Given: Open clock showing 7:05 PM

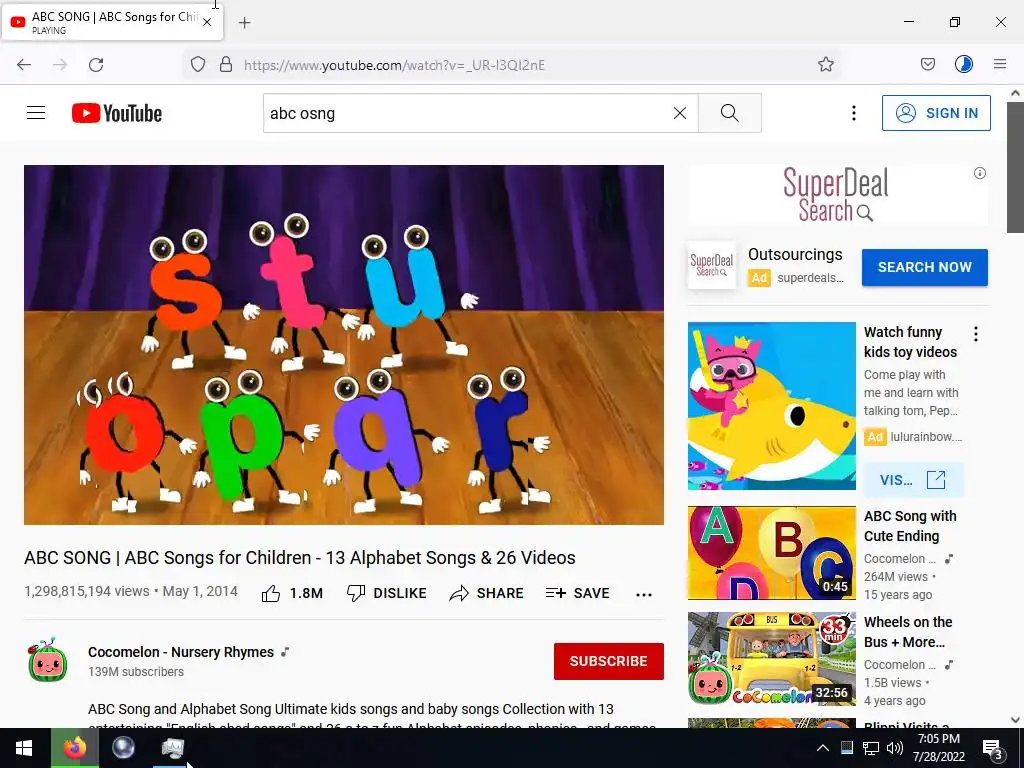Looking at the screenshot, I should [x=938, y=748].
